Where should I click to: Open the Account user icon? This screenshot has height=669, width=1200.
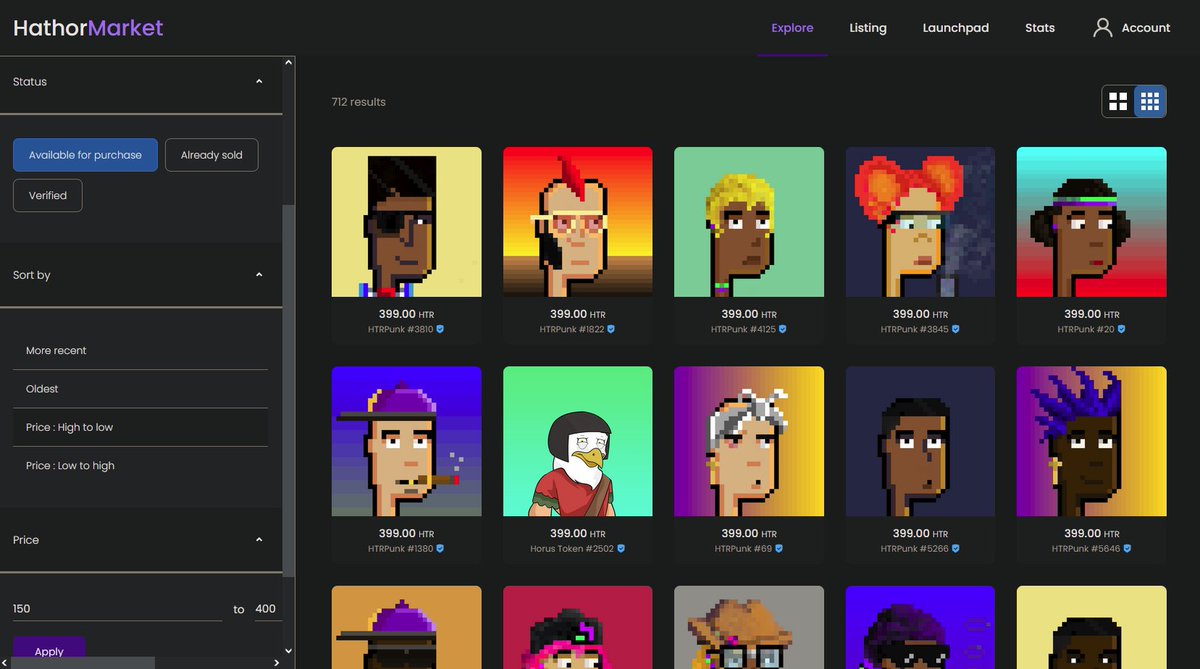(x=1102, y=28)
